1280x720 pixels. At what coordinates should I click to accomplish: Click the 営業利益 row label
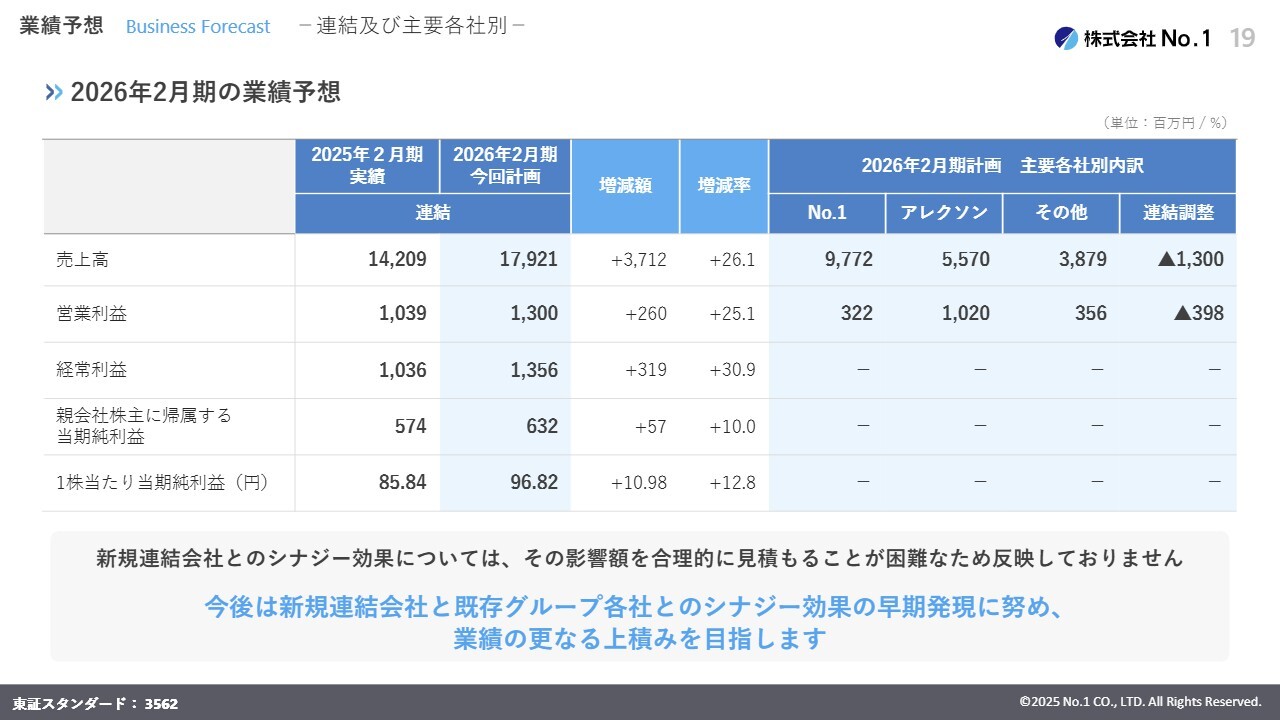[x=91, y=314]
